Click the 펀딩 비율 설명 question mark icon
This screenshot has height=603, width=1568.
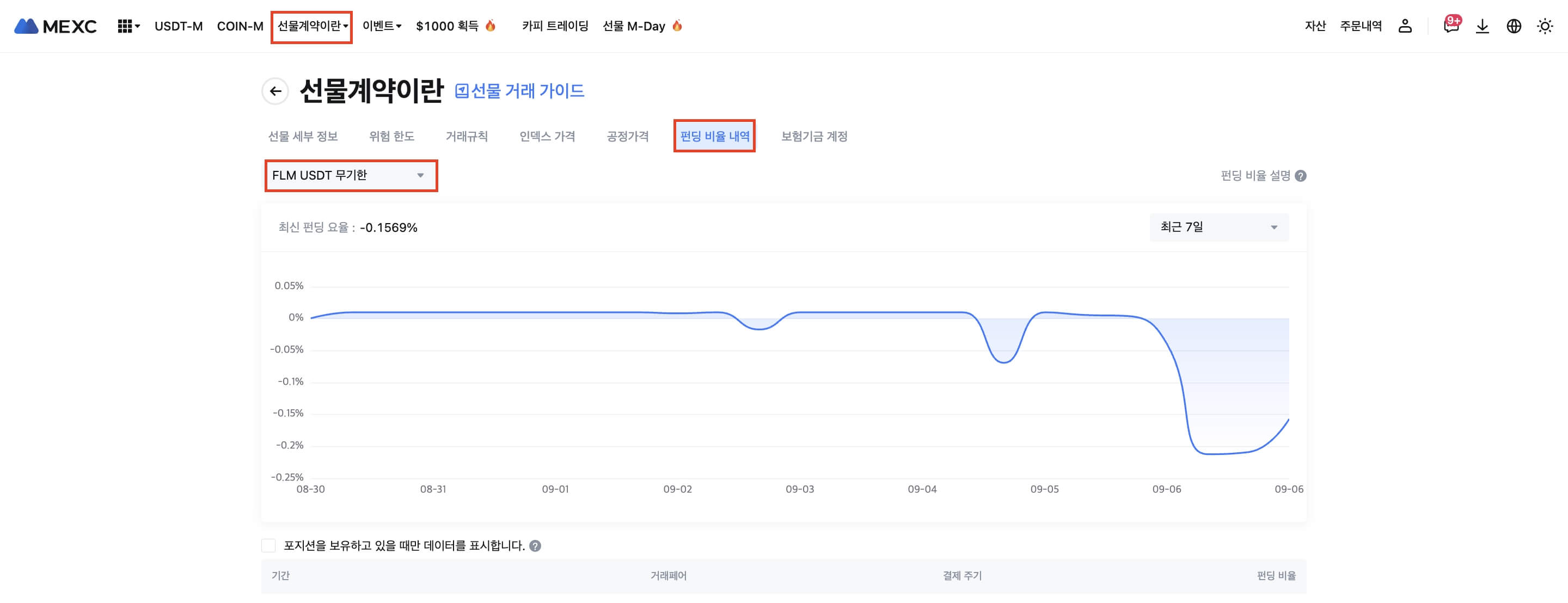point(1301,176)
